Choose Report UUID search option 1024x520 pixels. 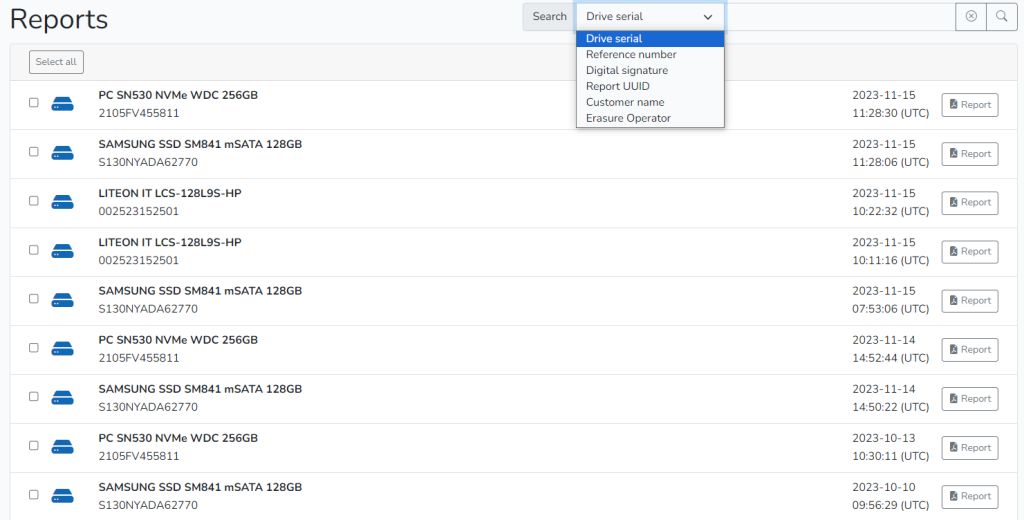pyautogui.click(x=650, y=86)
